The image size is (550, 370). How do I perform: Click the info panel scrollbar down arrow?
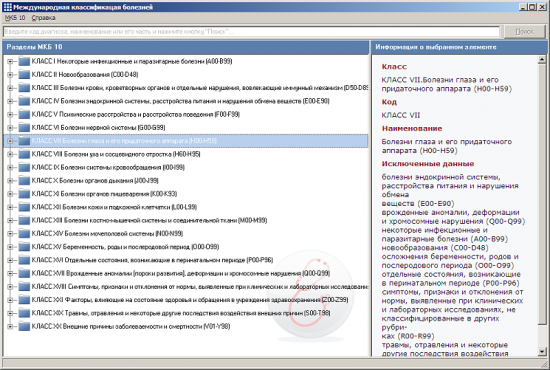542,351
